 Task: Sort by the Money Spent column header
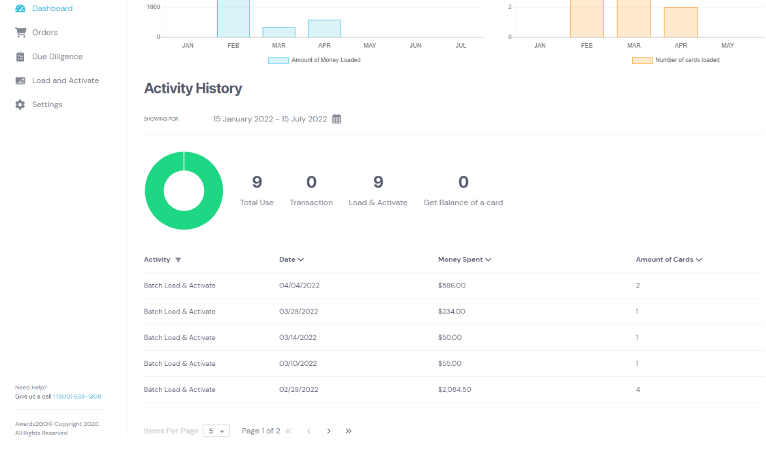pyautogui.click(x=465, y=260)
